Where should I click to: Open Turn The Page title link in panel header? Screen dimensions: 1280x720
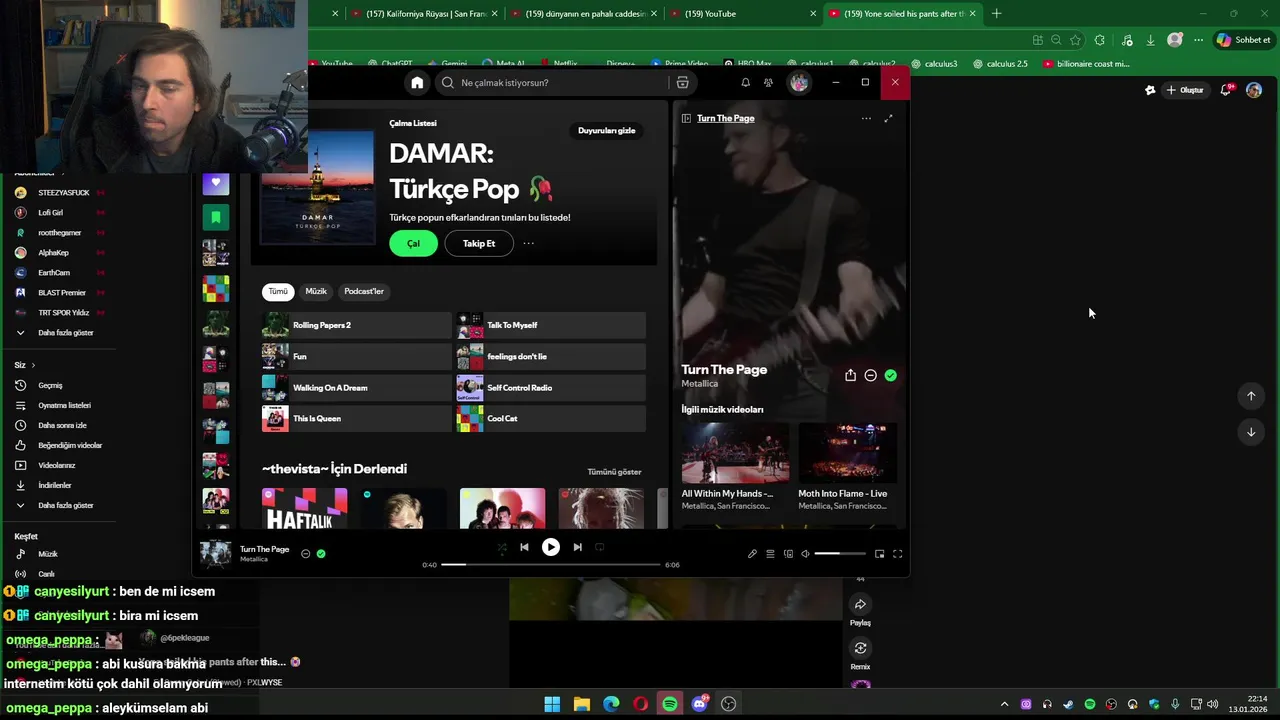coord(725,118)
